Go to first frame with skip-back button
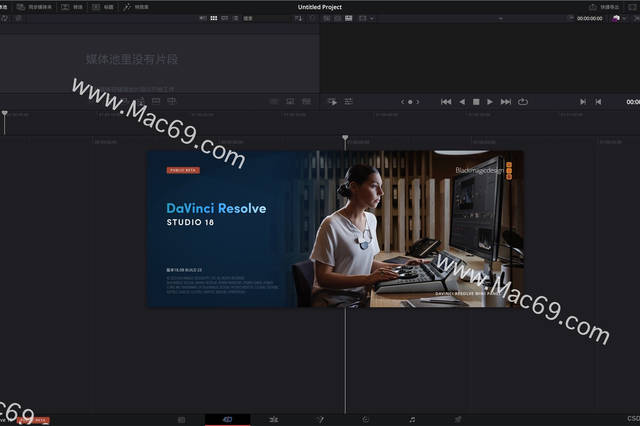This screenshot has width=640, height=426. click(446, 102)
